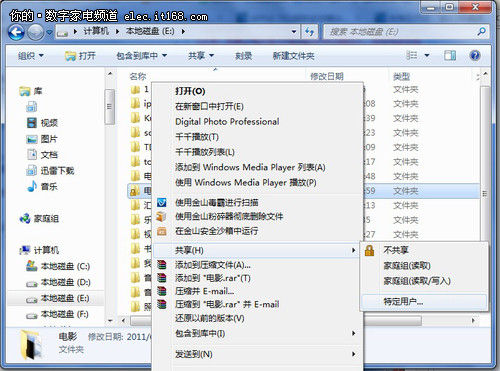Select 本地磁盘 (D:) drive
The width and height of the screenshot is (500, 371).
coord(58,282)
